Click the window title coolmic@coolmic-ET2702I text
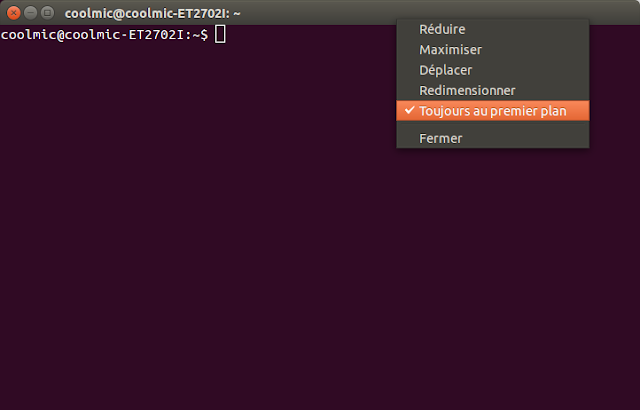The image size is (640, 410). (147, 13)
